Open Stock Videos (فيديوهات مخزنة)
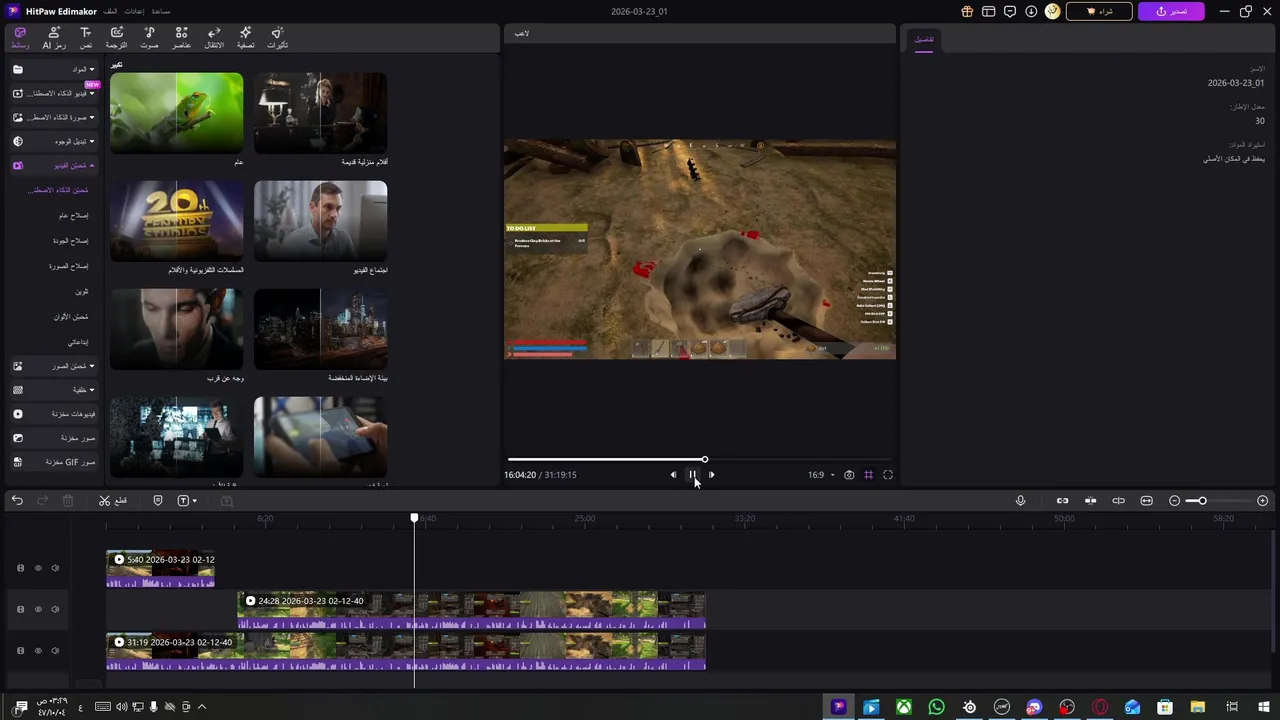1280x720 pixels. 53,413
